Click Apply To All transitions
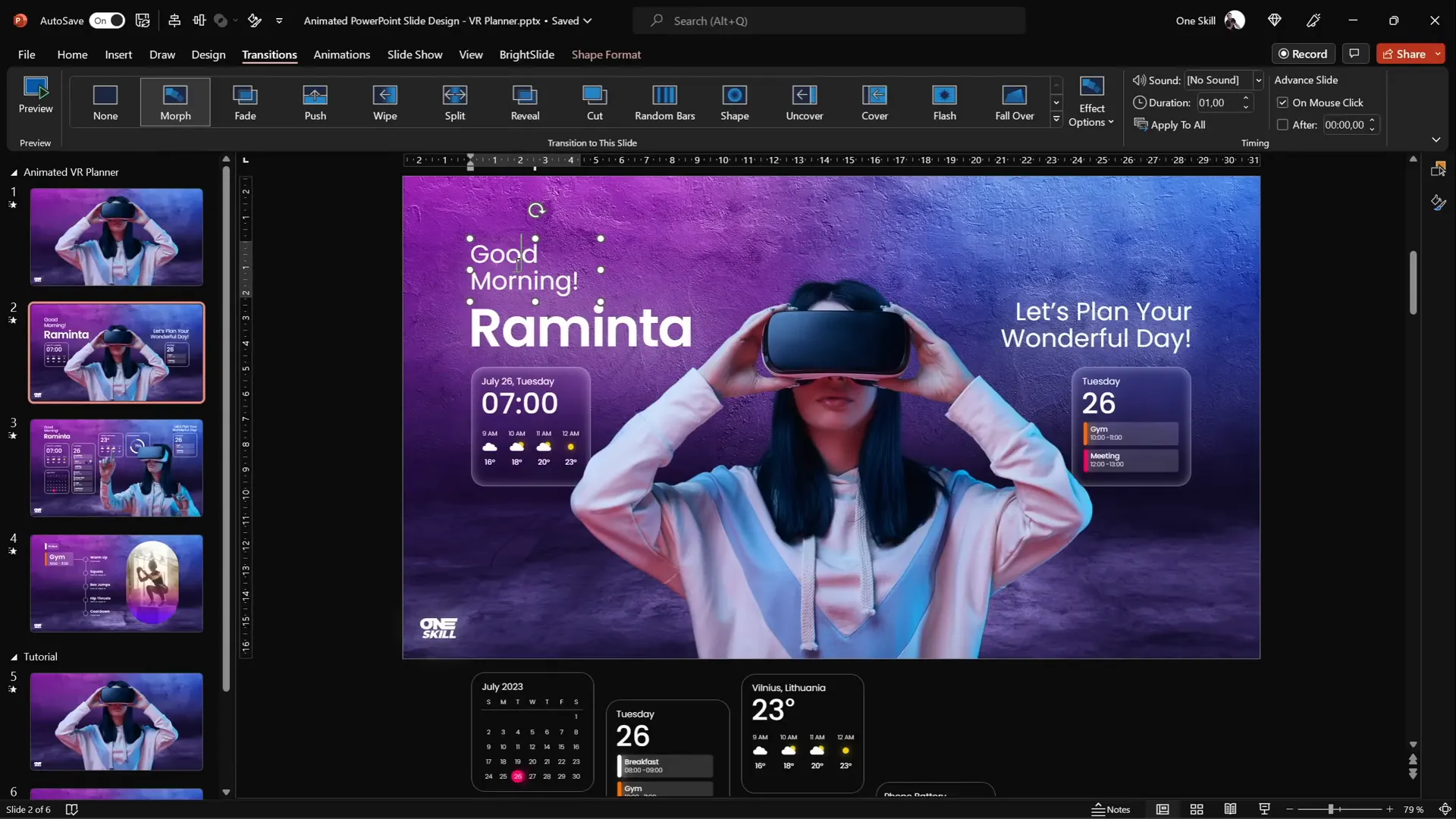 tap(1177, 124)
